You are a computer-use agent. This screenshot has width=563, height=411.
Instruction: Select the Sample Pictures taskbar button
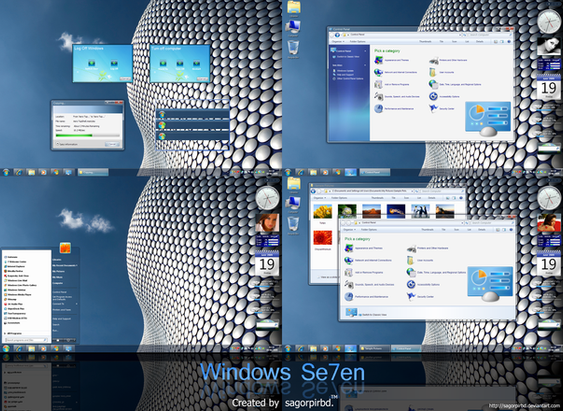click(x=374, y=349)
